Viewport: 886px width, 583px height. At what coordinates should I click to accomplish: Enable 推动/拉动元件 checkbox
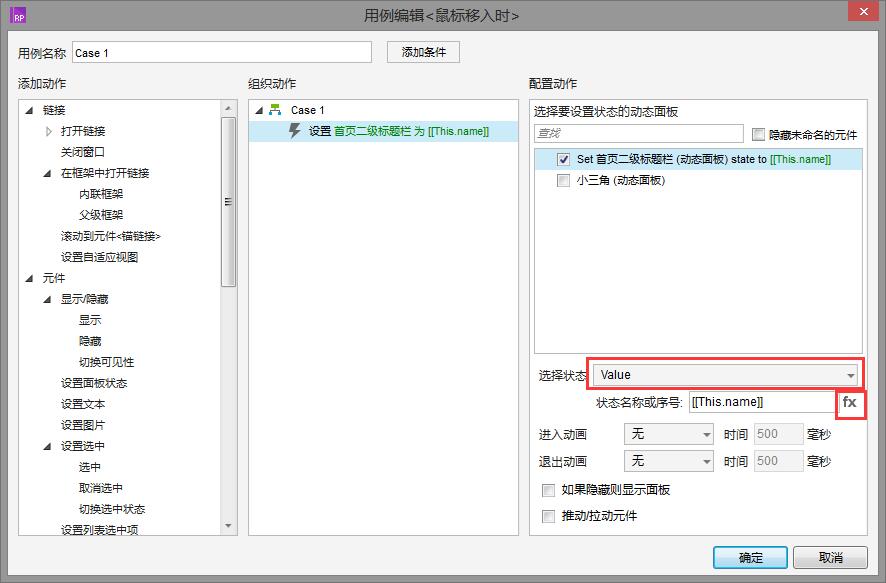tap(548, 516)
